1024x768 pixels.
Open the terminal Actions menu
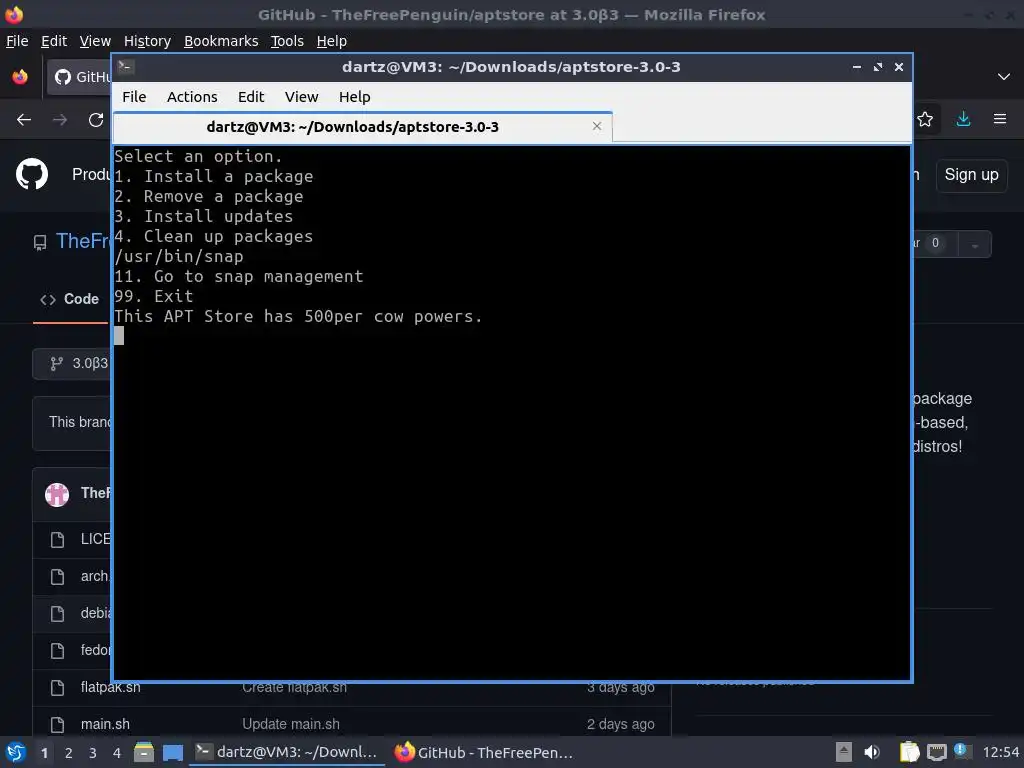(x=192, y=97)
